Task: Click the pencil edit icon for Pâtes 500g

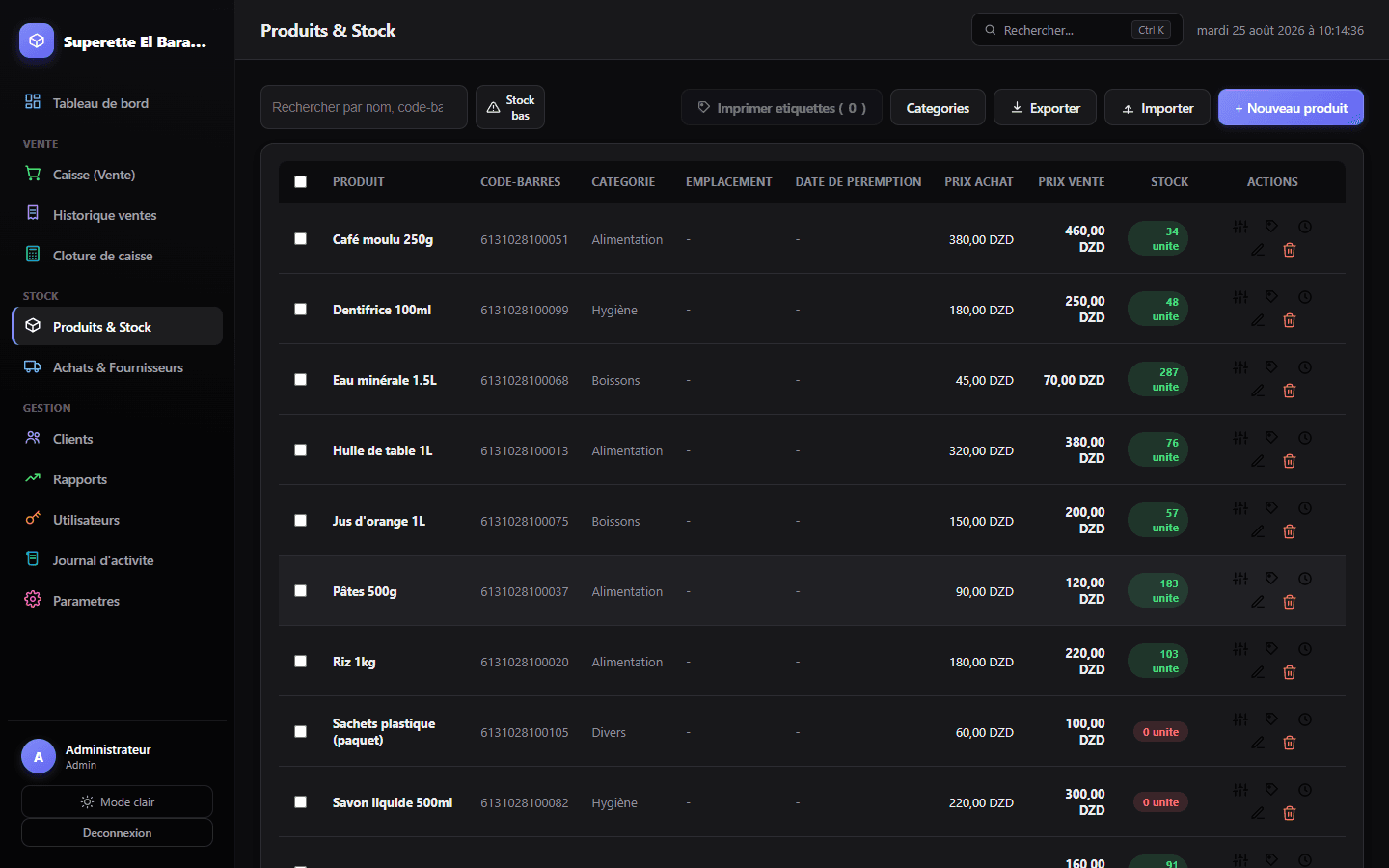Action: pos(1258,602)
